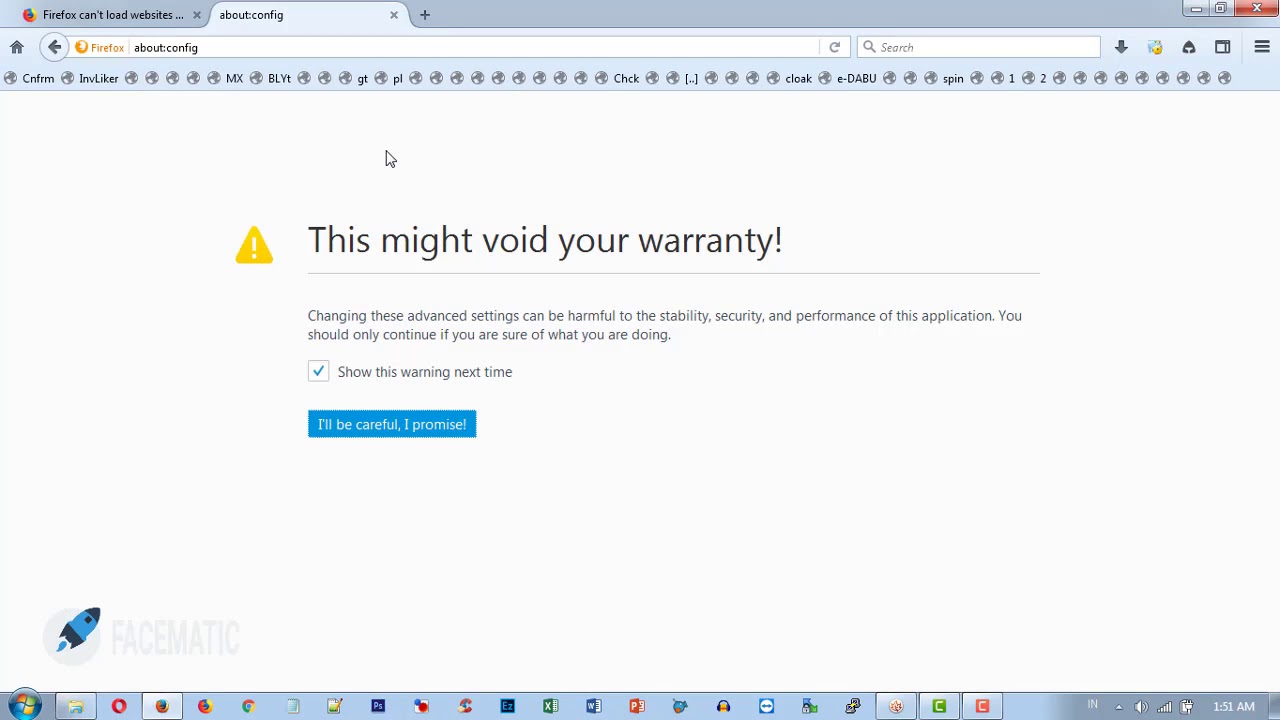
Task: Open the Cnfrm bookmark
Action: 30,78
